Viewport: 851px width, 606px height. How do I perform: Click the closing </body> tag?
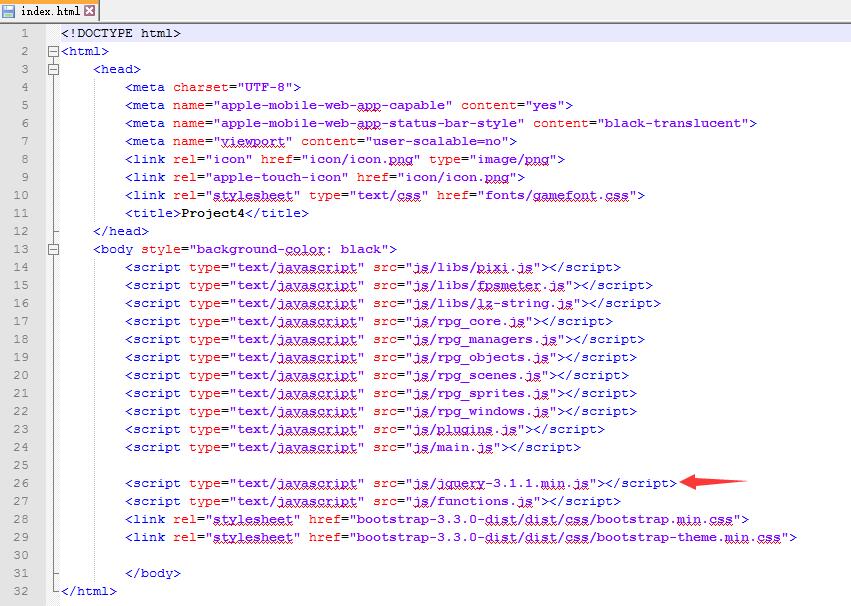pos(153,573)
